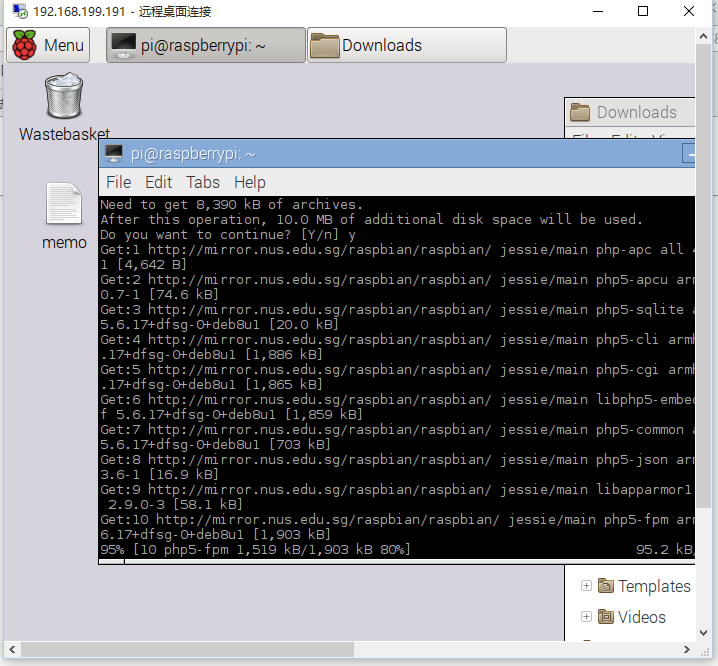Switch to the pi@raspberrypi taskbar button
Image resolution: width=718 pixels, height=666 pixels.
tap(206, 45)
